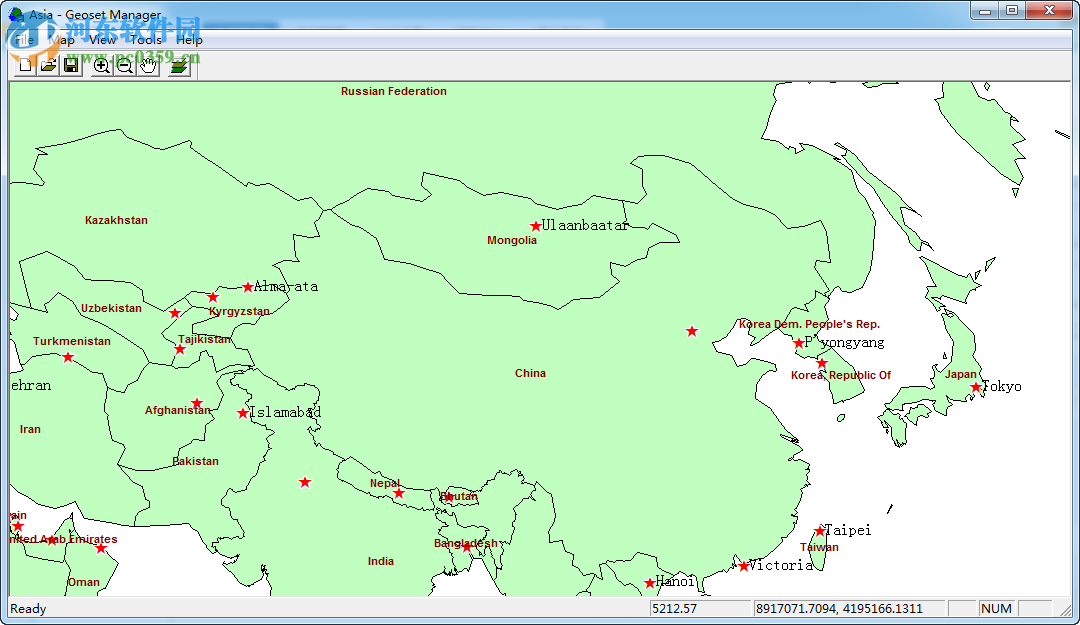Create a new geoset with the New icon
This screenshot has width=1080, height=625.
[x=23, y=64]
